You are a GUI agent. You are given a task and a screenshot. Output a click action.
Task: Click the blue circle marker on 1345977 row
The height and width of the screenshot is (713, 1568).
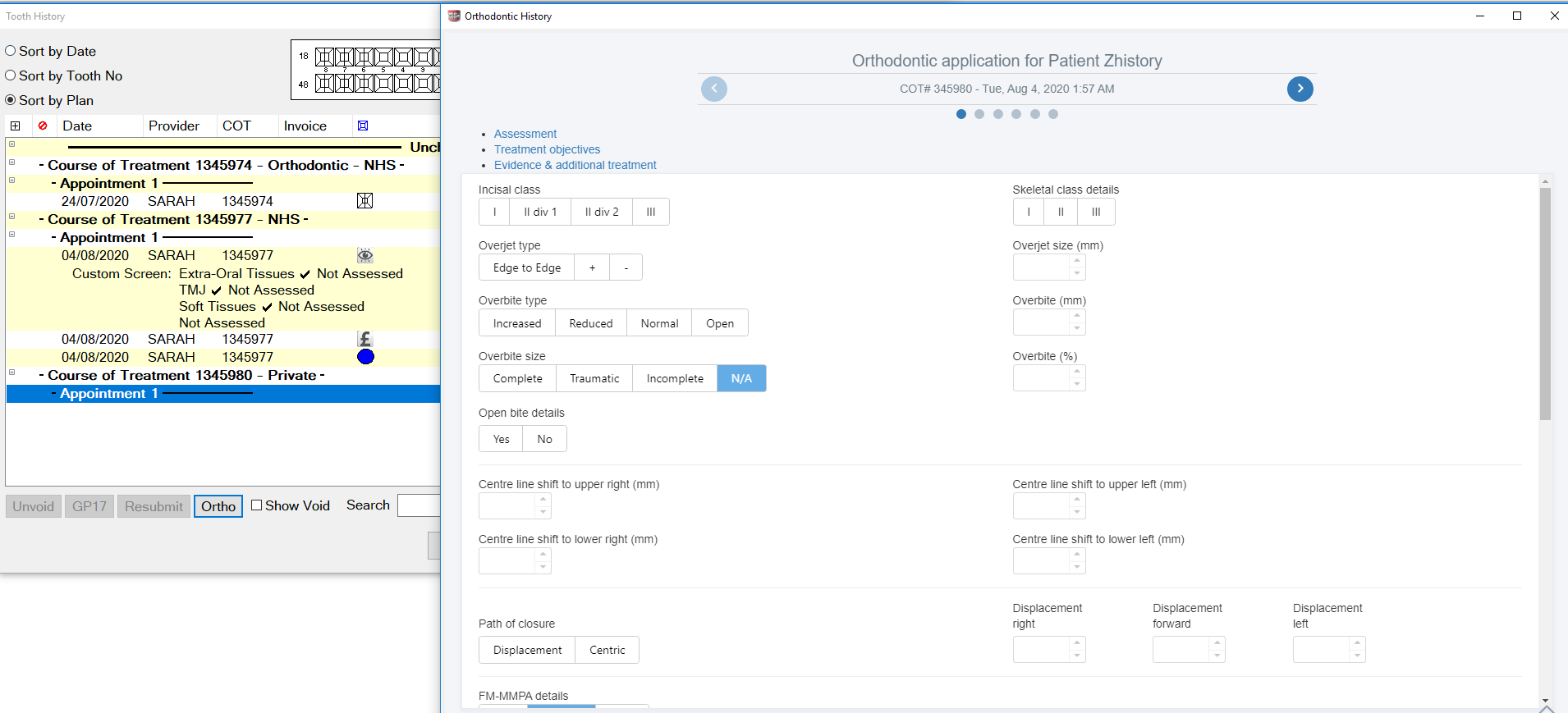[365, 357]
